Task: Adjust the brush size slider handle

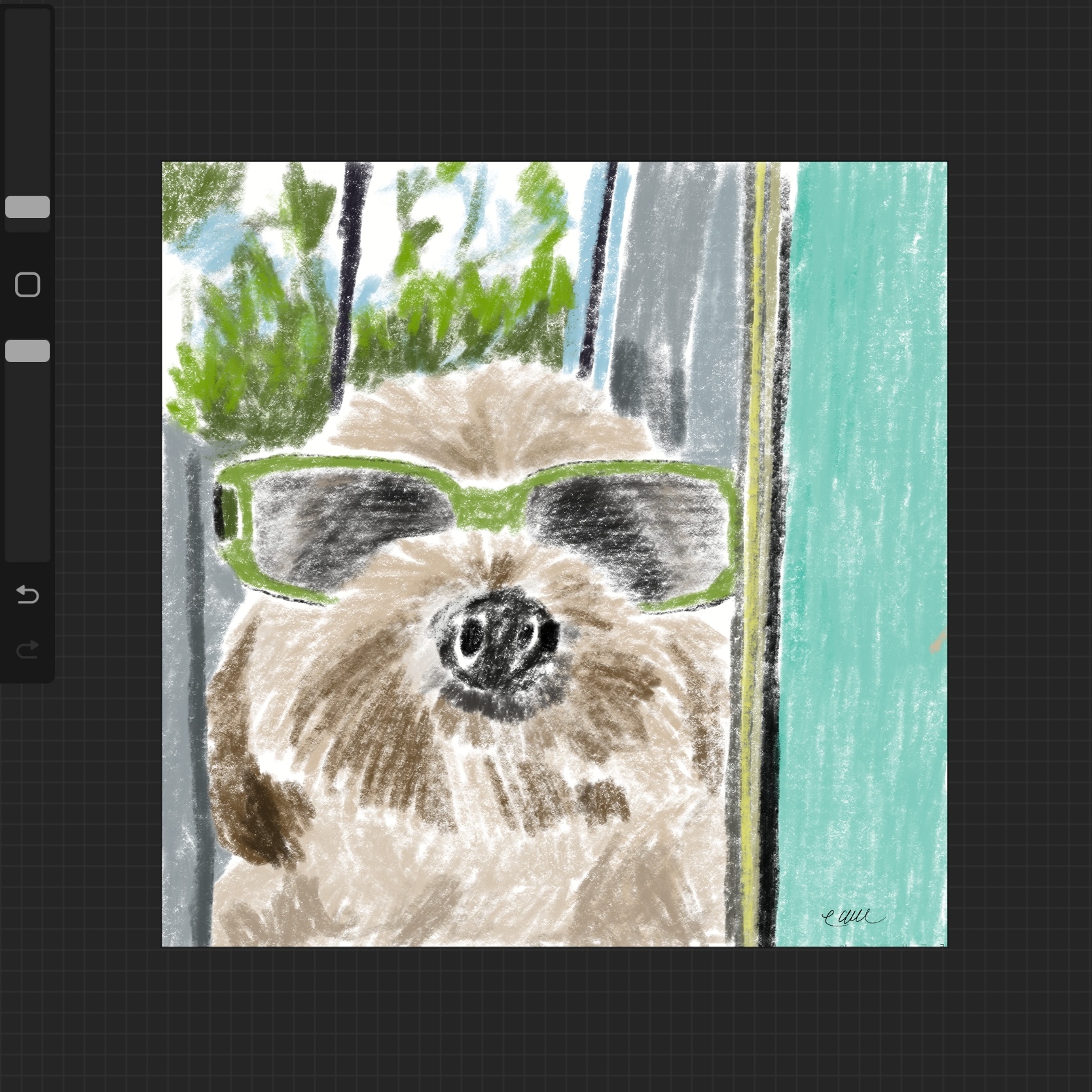Action: (27, 207)
